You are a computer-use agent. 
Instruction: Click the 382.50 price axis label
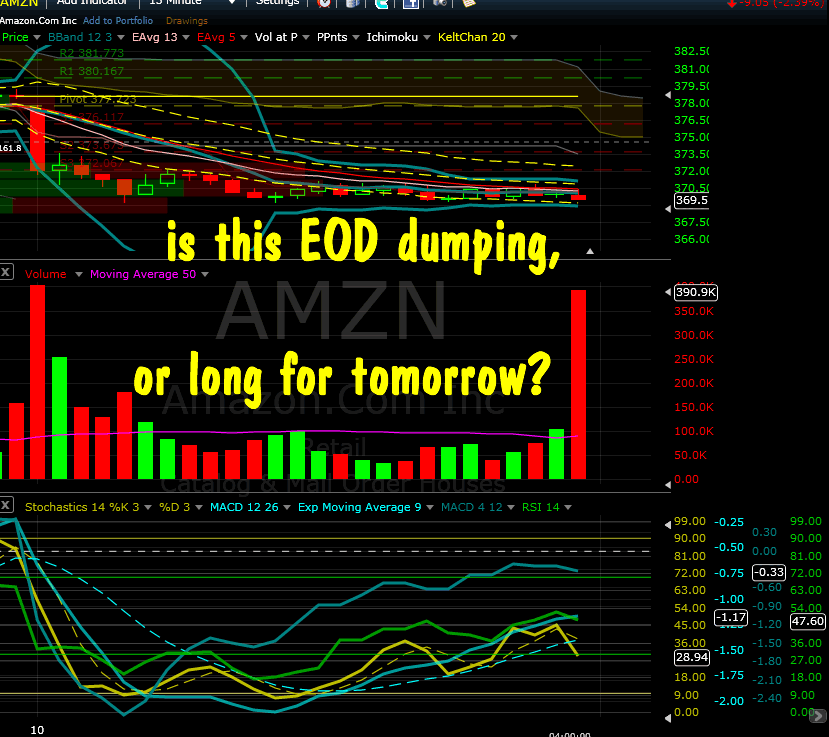tap(692, 51)
